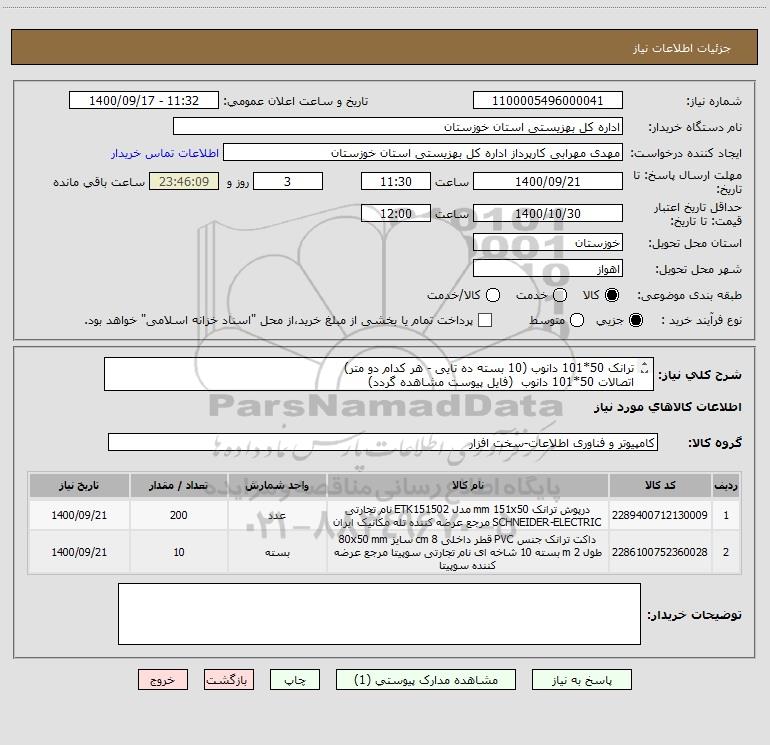Image resolution: width=770 pixels, height=745 pixels.
Task: Click the empty توضیحات خریدار text area
Action: [x=379, y=614]
